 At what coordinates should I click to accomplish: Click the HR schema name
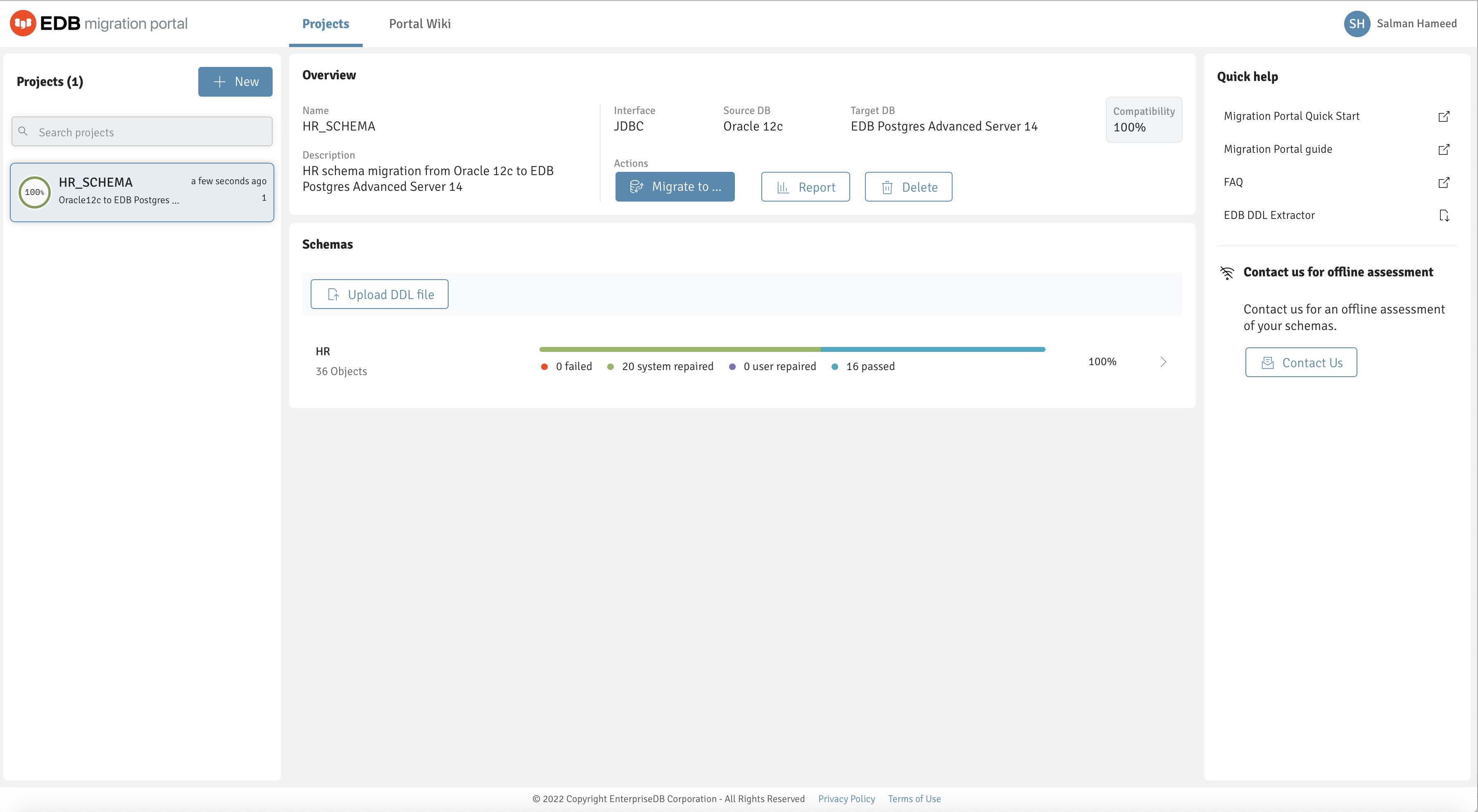[x=323, y=351]
